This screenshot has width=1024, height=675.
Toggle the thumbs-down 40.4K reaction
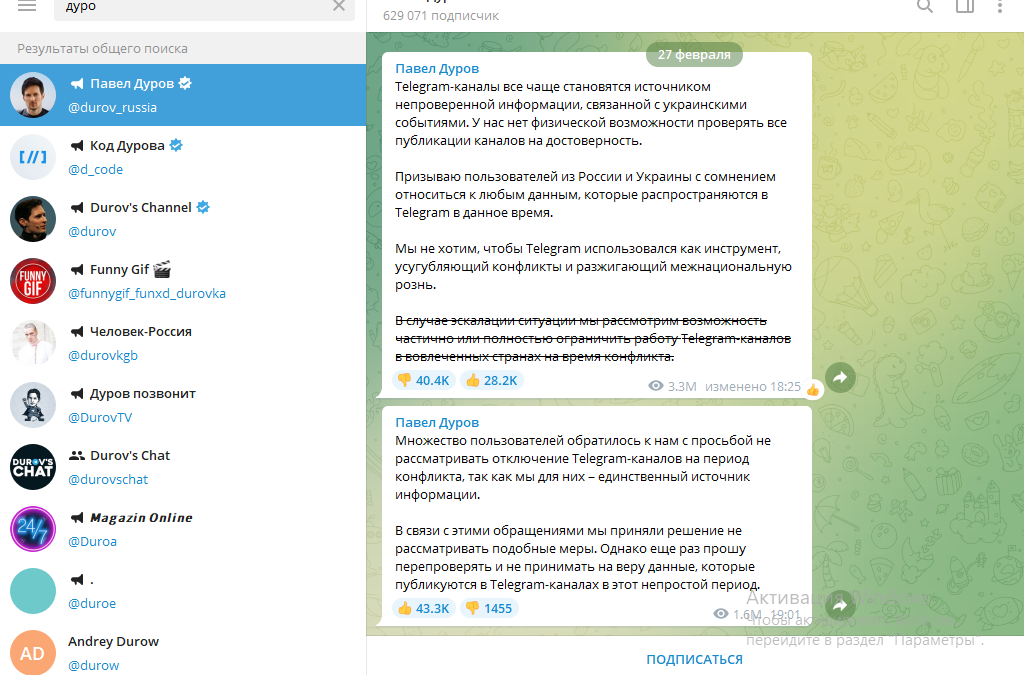423,380
